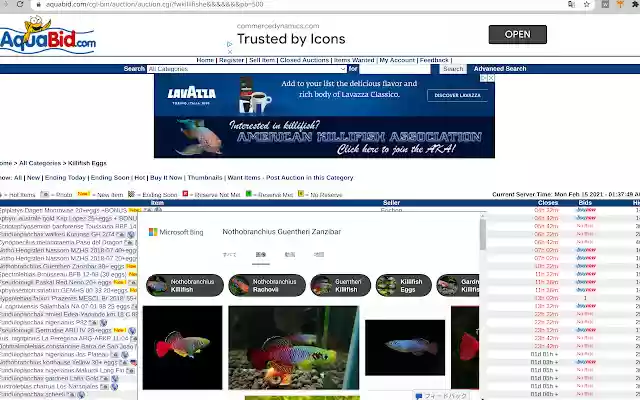Viewport: 640px width, 400px height.
Task: Open the Home menu link
Action: (x=205, y=60)
